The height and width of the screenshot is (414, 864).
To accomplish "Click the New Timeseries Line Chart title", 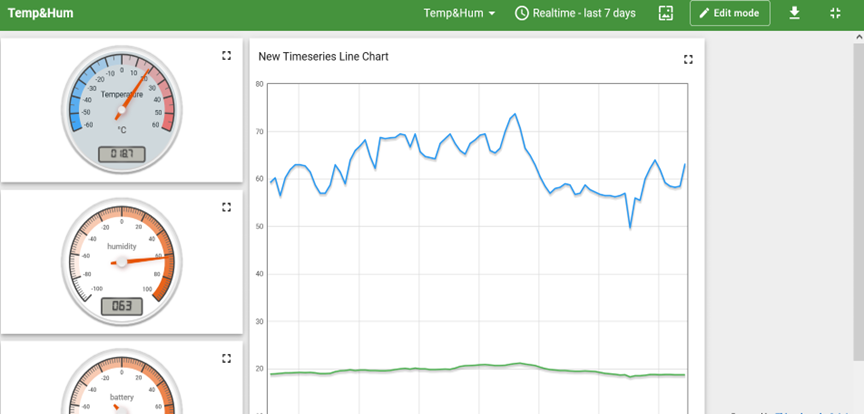I will pyautogui.click(x=323, y=57).
